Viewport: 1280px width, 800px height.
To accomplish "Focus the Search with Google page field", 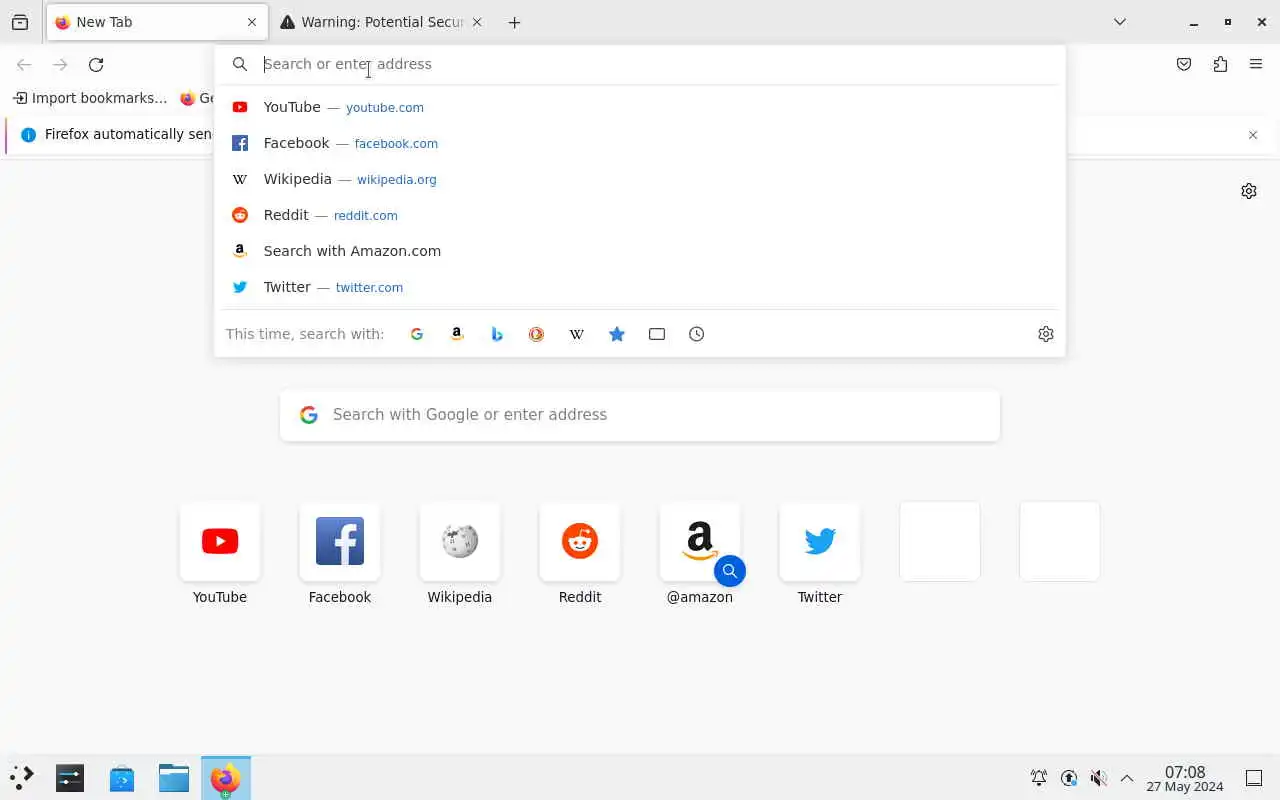I will pos(640,415).
